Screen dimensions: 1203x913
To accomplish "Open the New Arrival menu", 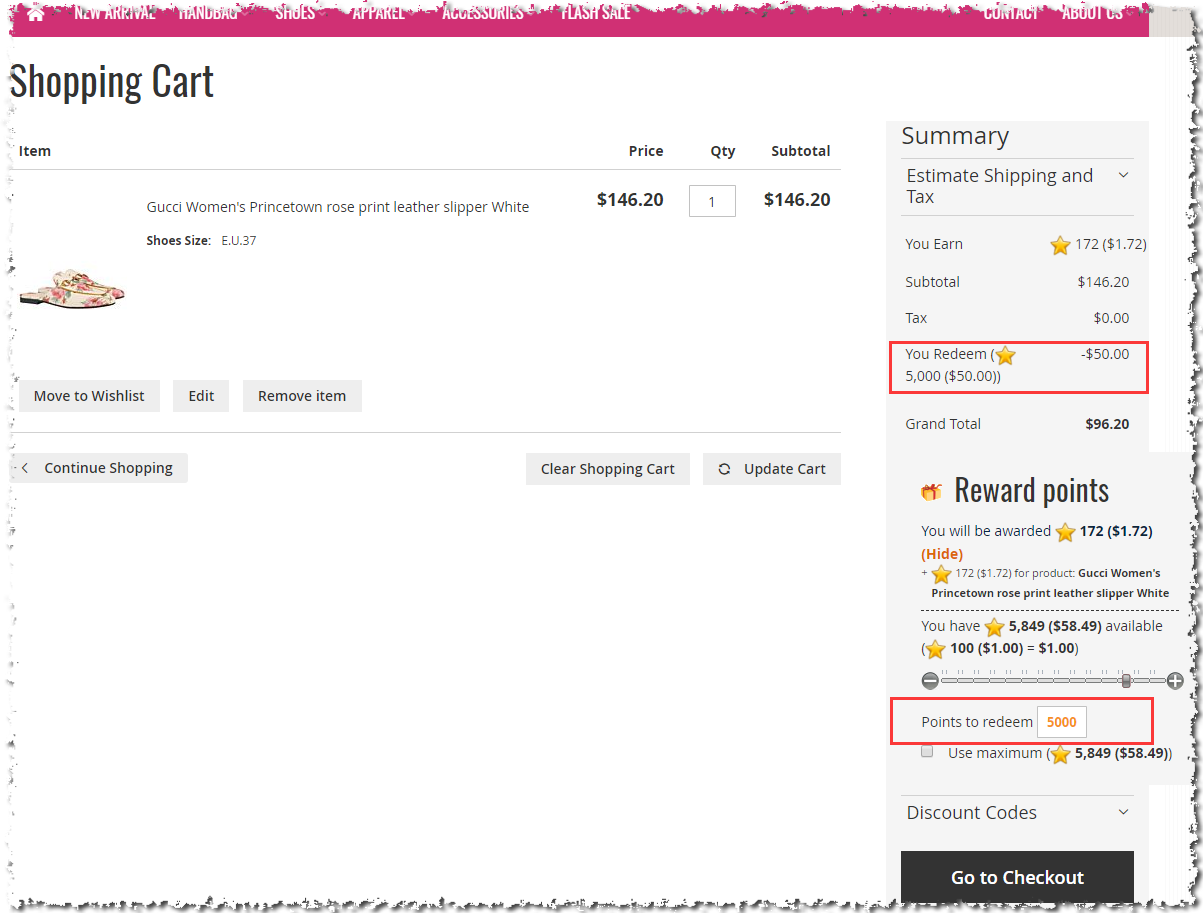I will pos(114,12).
